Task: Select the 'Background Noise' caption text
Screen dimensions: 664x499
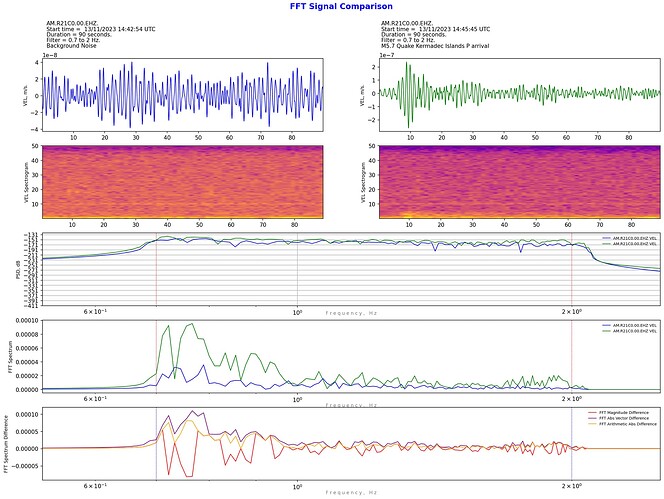Action: 71,46
